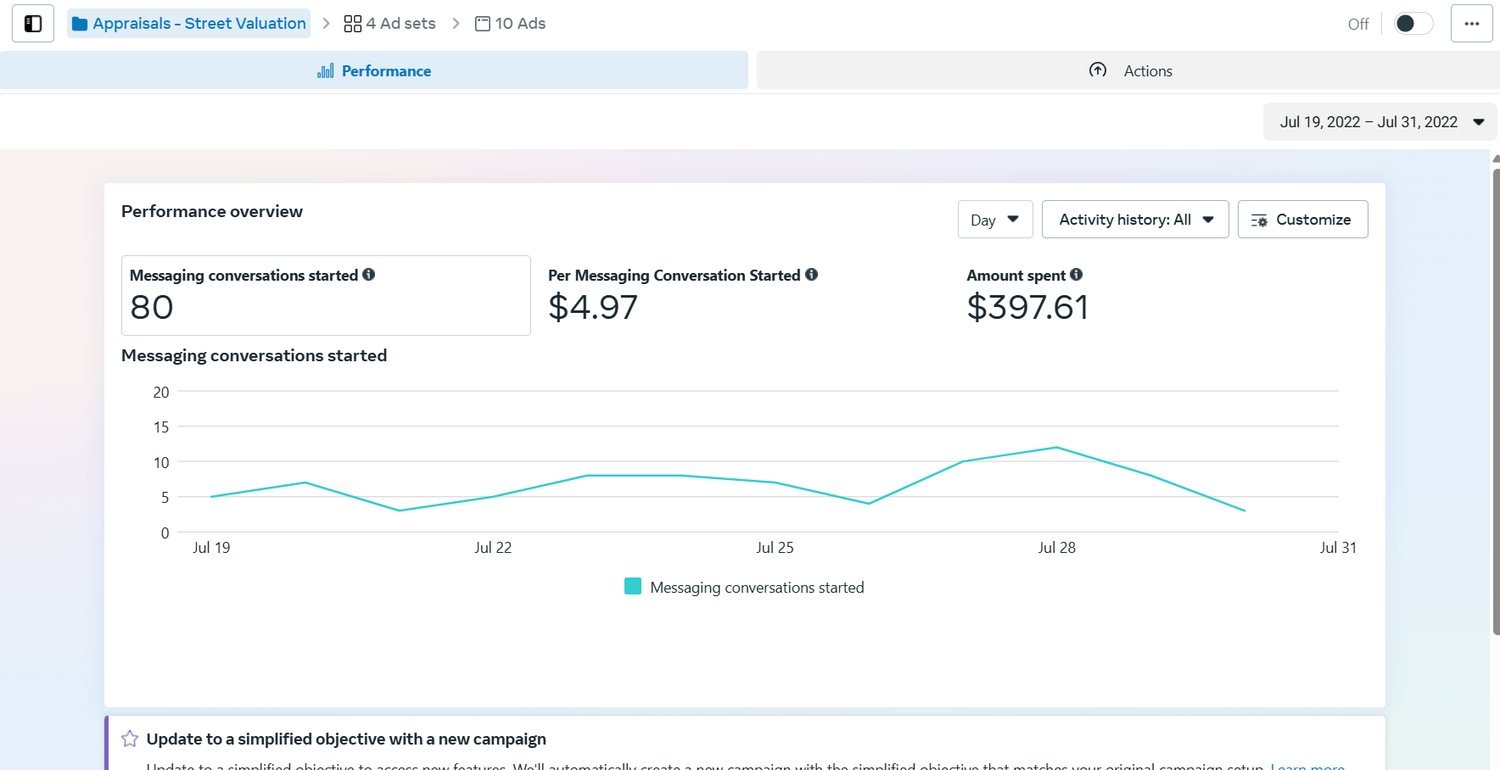The height and width of the screenshot is (770, 1500).
Task: Switch to the Actions tab
Action: 1128,71
